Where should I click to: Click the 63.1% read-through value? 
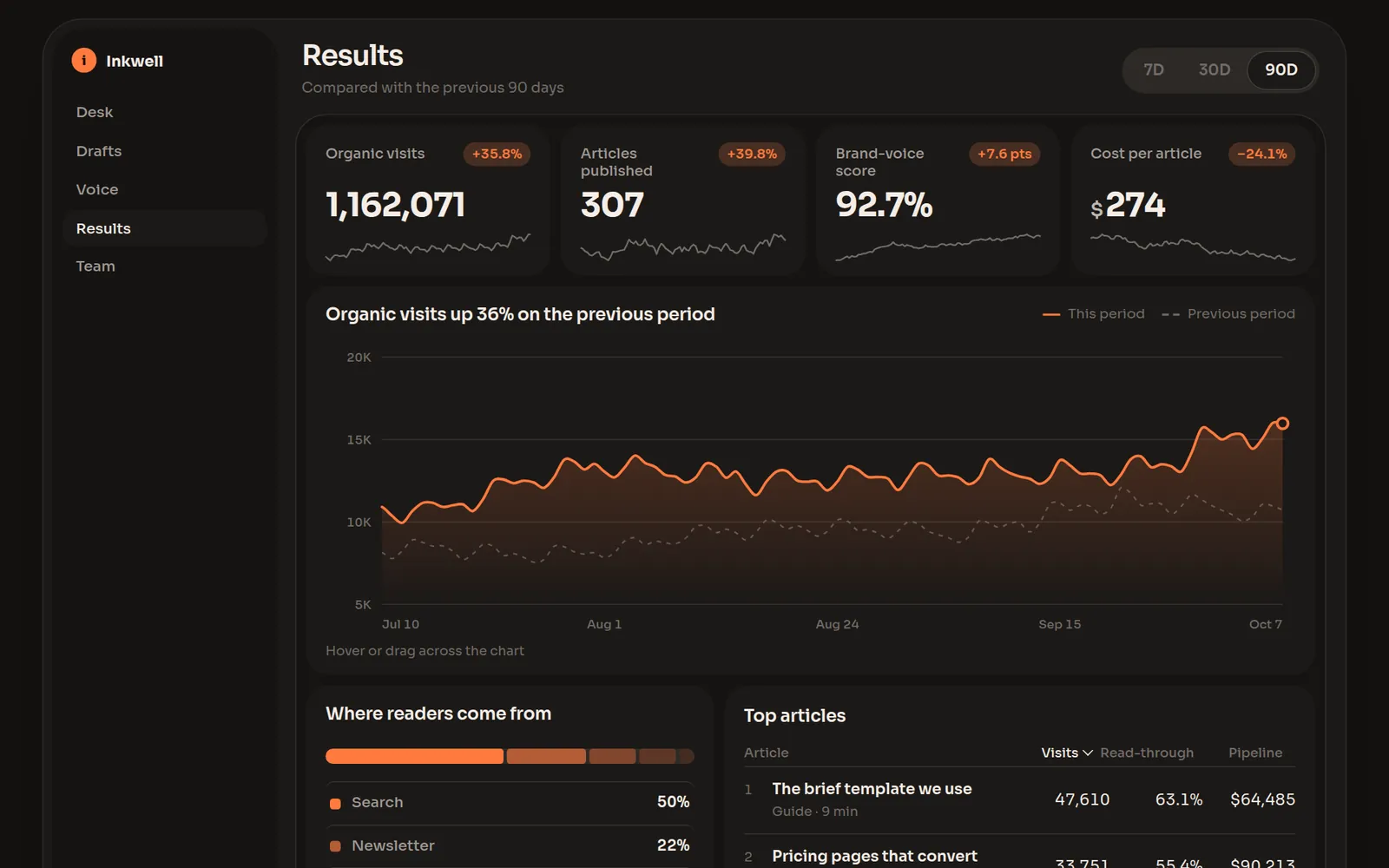(x=1179, y=799)
